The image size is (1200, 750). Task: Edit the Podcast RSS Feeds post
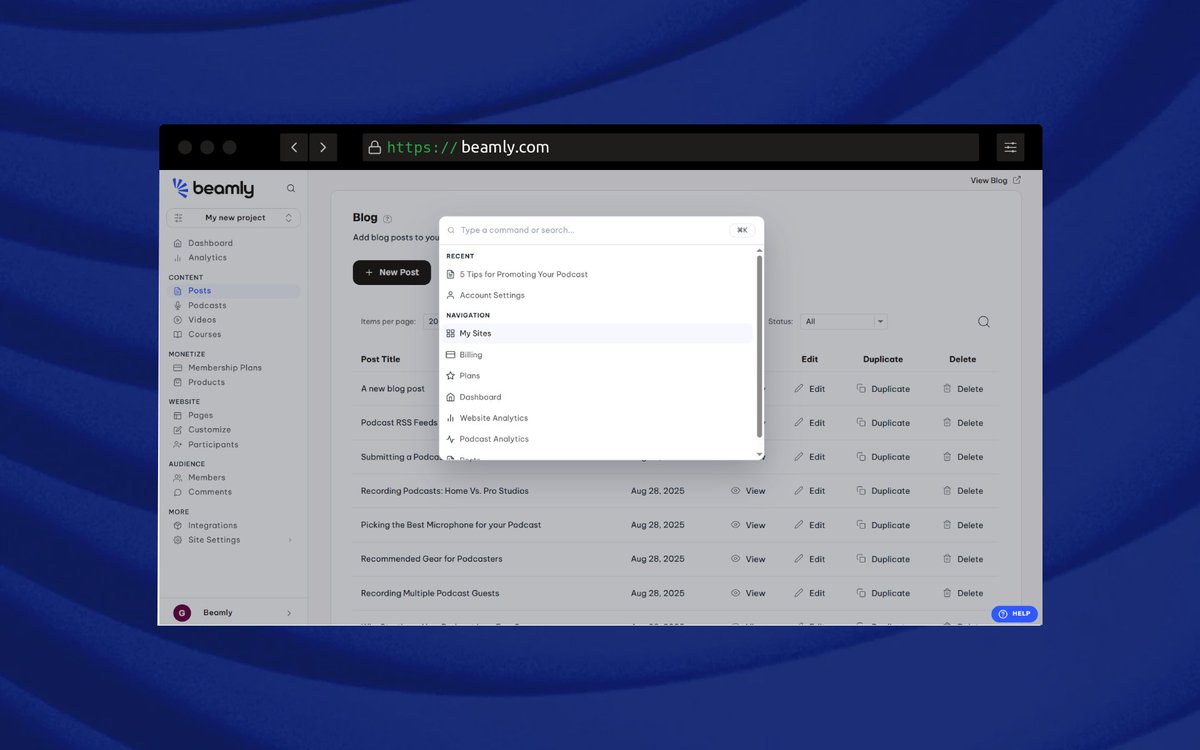pos(810,423)
